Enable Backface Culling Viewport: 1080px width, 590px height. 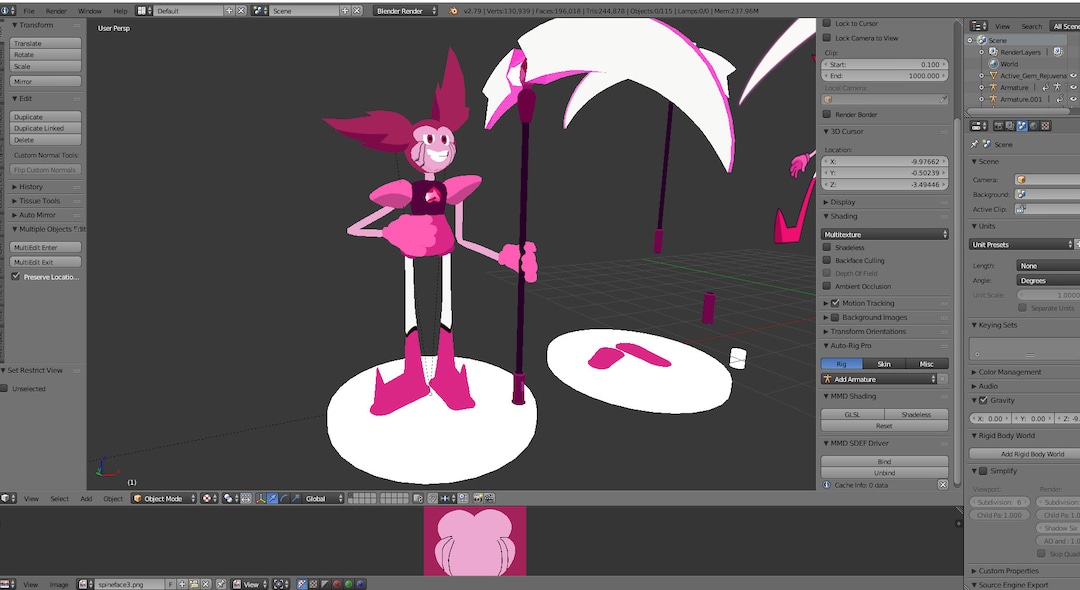(824, 260)
